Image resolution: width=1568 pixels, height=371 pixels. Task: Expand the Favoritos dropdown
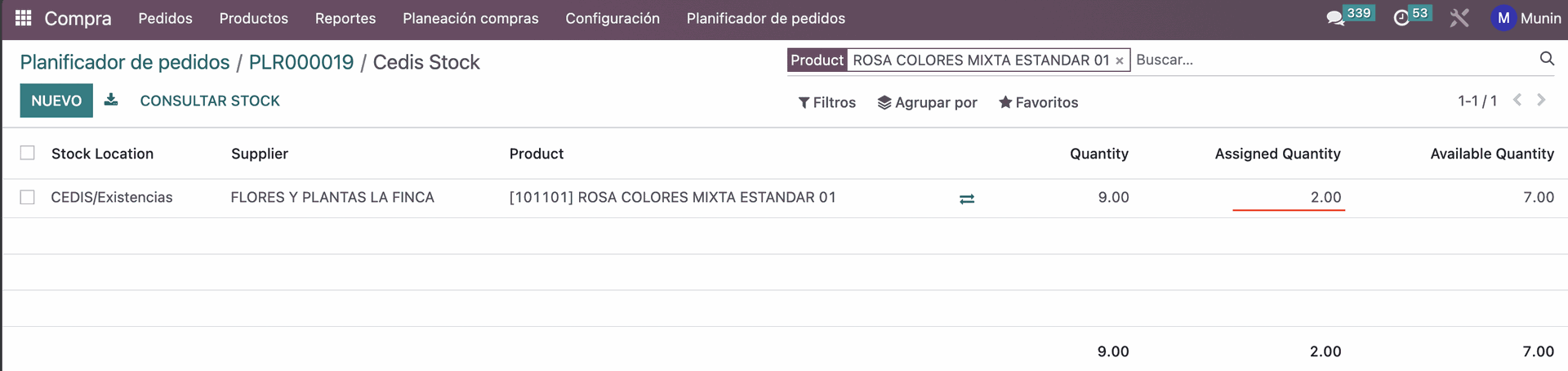pyautogui.click(x=1038, y=102)
